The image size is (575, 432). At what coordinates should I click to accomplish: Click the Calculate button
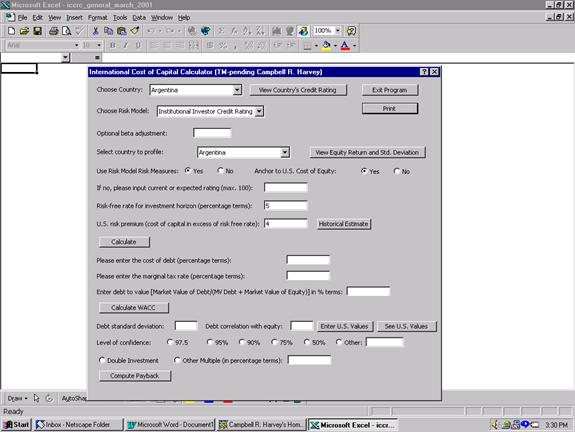tap(124, 242)
